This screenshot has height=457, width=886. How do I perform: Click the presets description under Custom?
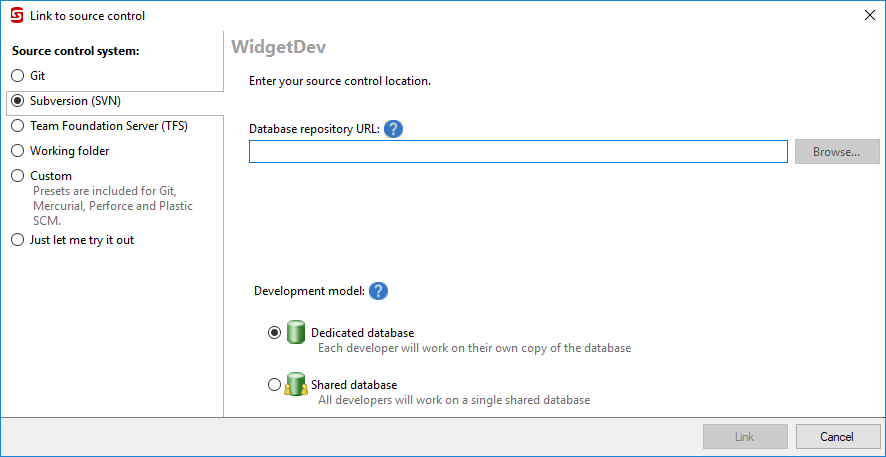pos(113,206)
